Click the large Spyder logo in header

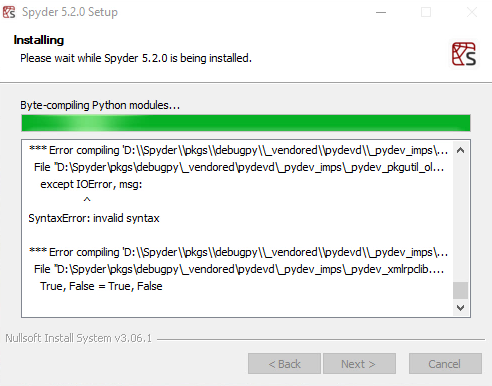tap(464, 54)
